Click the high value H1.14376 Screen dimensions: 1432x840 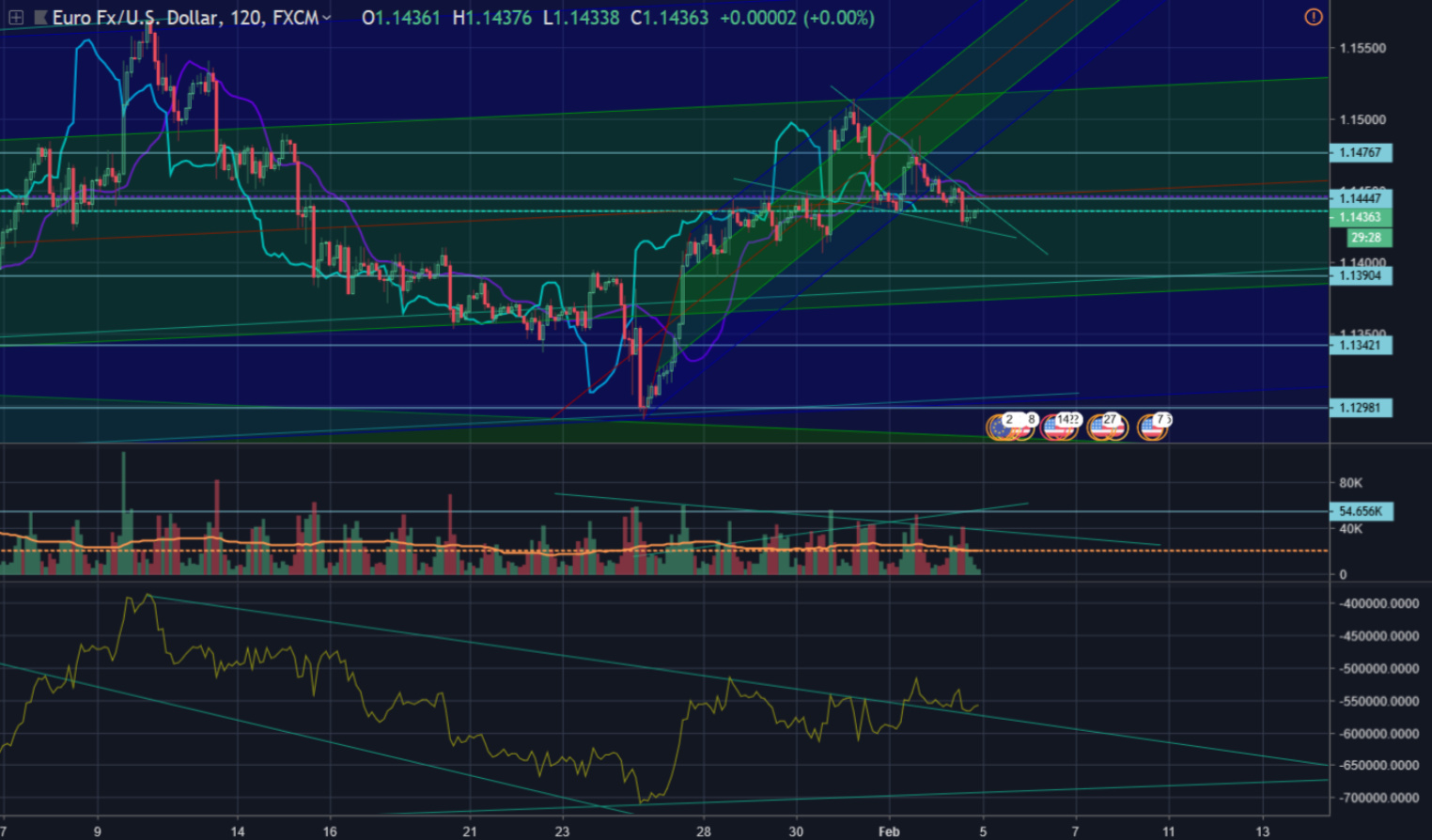coord(491,18)
